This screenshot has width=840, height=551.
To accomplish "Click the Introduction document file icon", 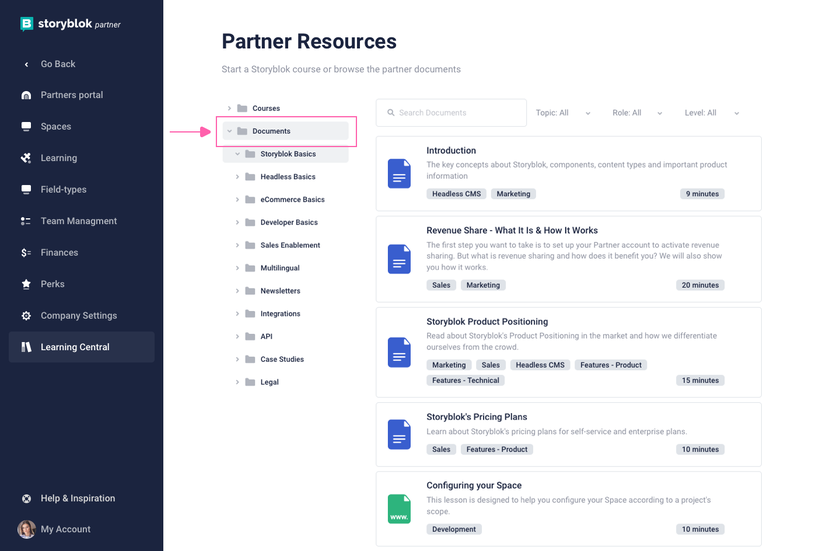I will pos(399,173).
